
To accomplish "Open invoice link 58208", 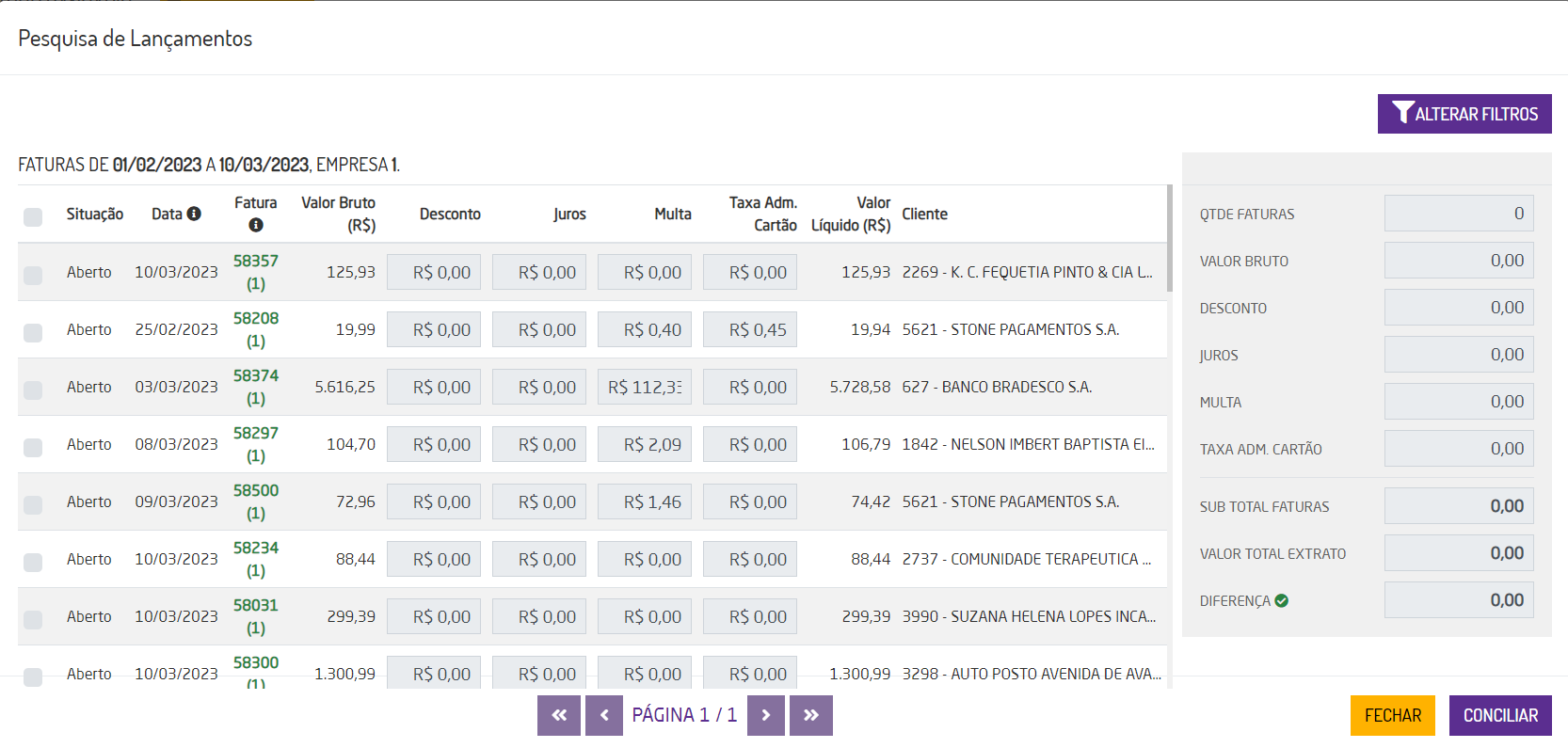I will 256,319.
